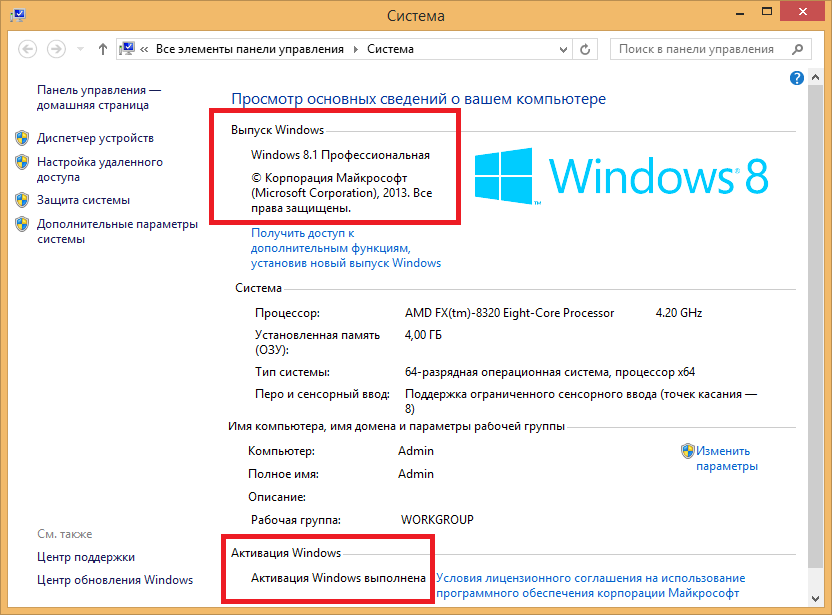Expand the breadcrumb arrow before 'Система'
This screenshot has width=832, height=615.
(356, 49)
